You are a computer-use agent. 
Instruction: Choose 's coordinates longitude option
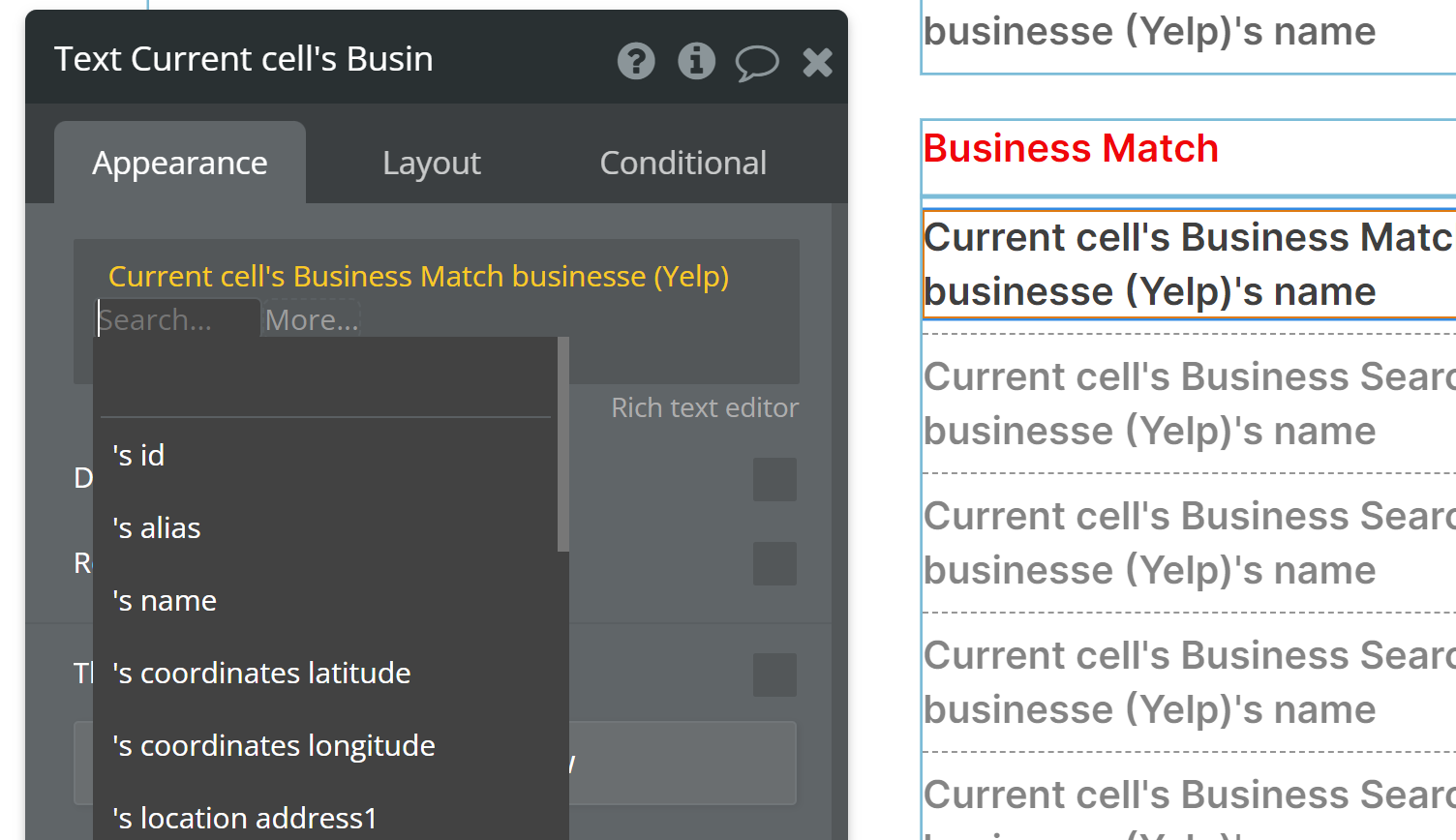pos(274,746)
